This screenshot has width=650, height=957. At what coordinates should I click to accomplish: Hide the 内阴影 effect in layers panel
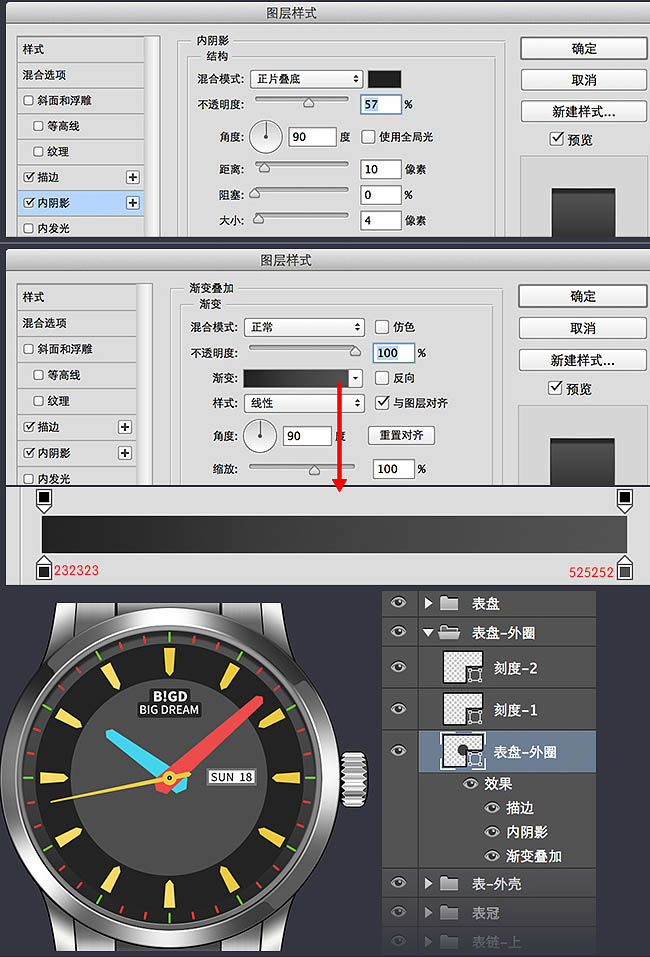(492, 831)
